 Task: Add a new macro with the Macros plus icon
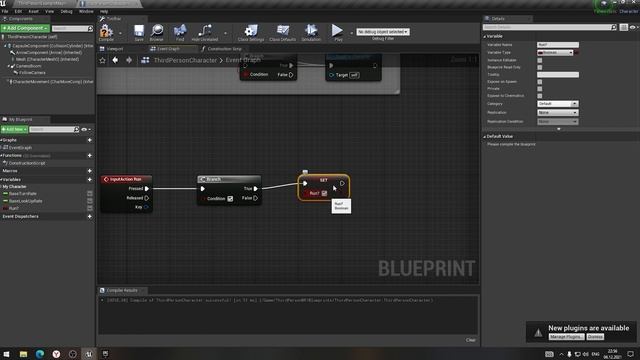click(x=89, y=171)
